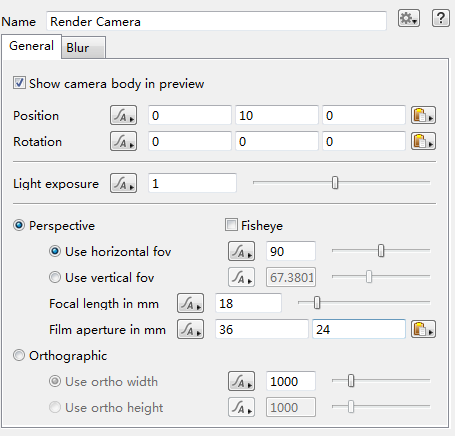This screenshot has width=455, height=436.
Task: Click the Light exposure slider handle
Action: click(335, 183)
